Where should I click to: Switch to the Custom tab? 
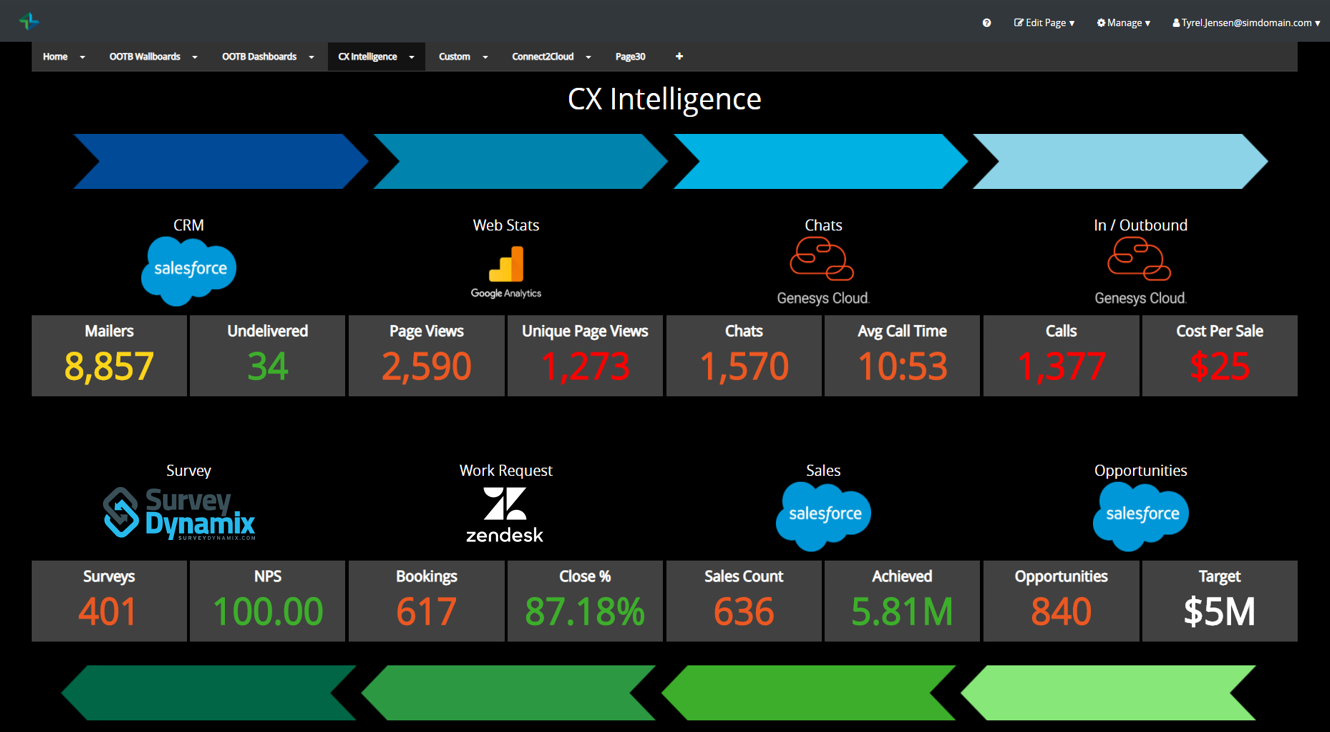[454, 57]
